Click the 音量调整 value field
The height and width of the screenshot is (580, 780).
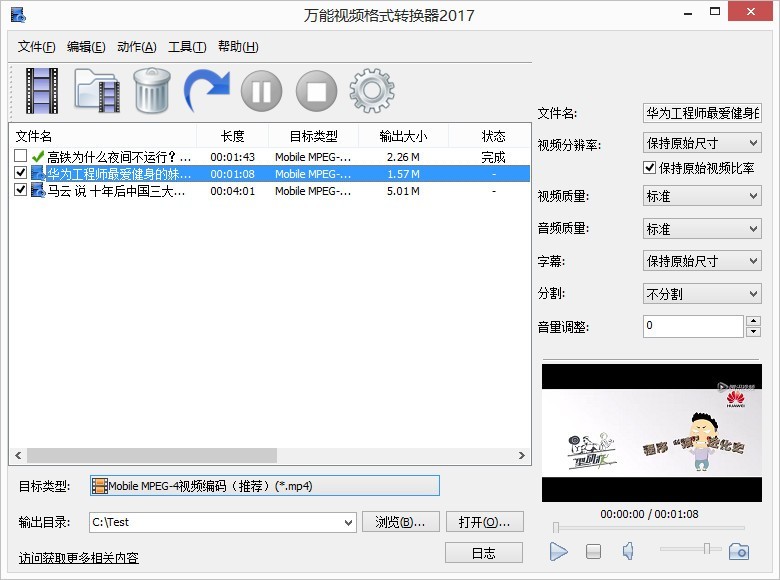pyautogui.click(x=693, y=326)
